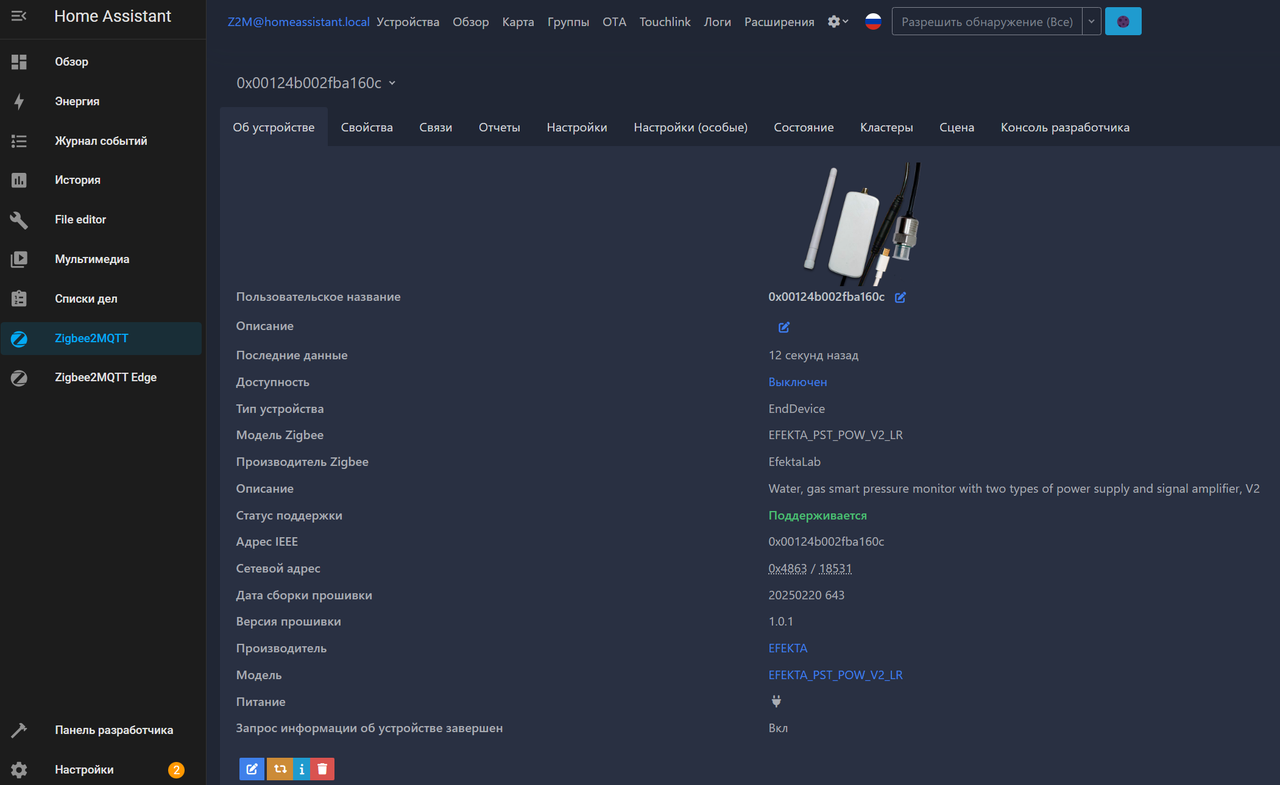Image resolution: width=1280 pixels, height=785 pixels.
Task: Click the Выключен availability link
Action: (x=798, y=382)
